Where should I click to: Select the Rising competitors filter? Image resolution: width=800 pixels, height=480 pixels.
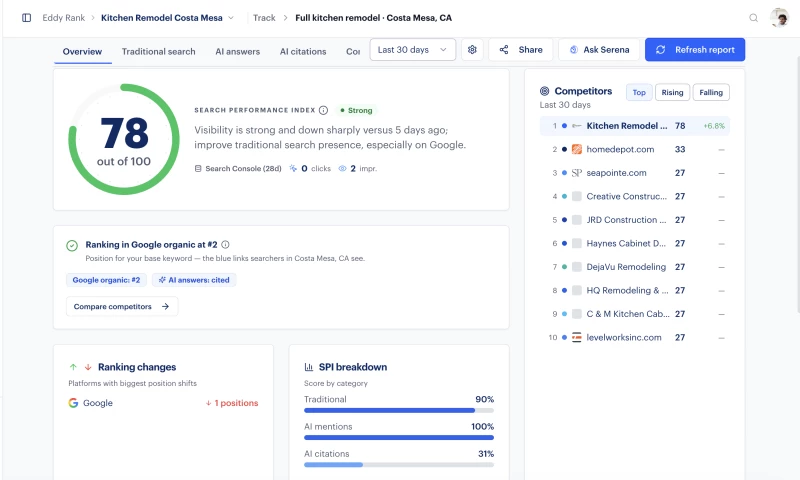coord(672,92)
